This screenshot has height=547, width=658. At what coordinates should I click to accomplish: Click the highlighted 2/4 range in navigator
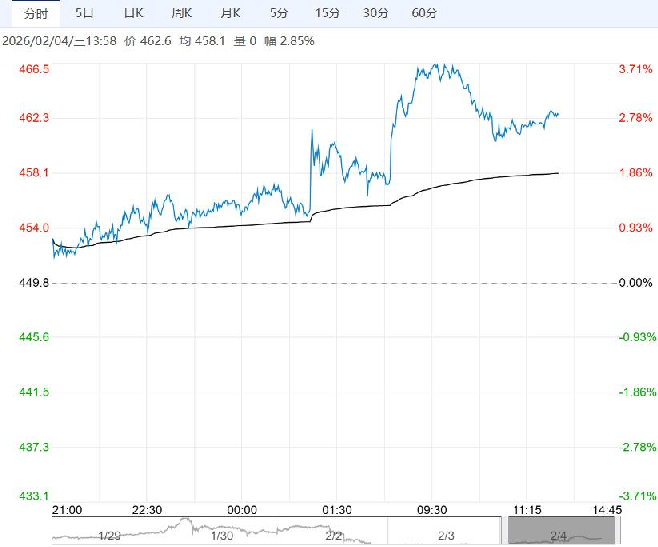coord(556,532)
